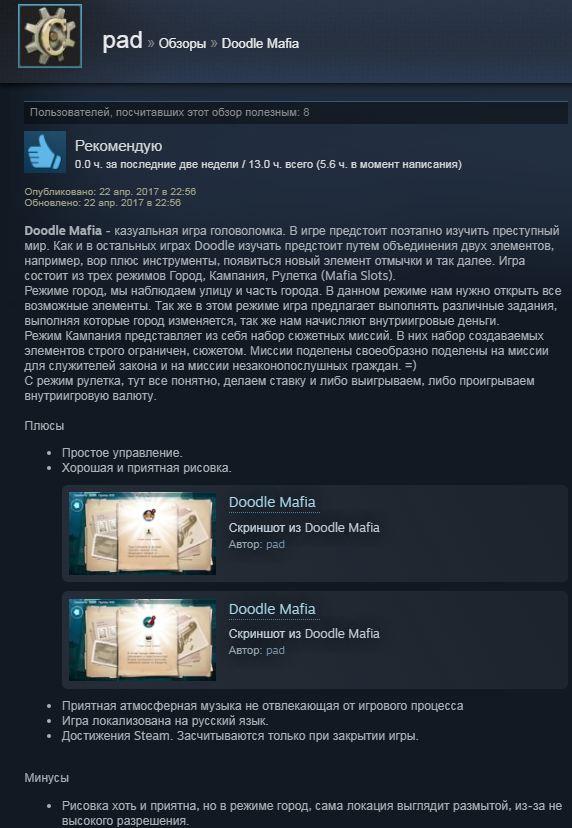572x828 pixels.
Task: Click the Обновлено date line
Action: tap(102, 203)
